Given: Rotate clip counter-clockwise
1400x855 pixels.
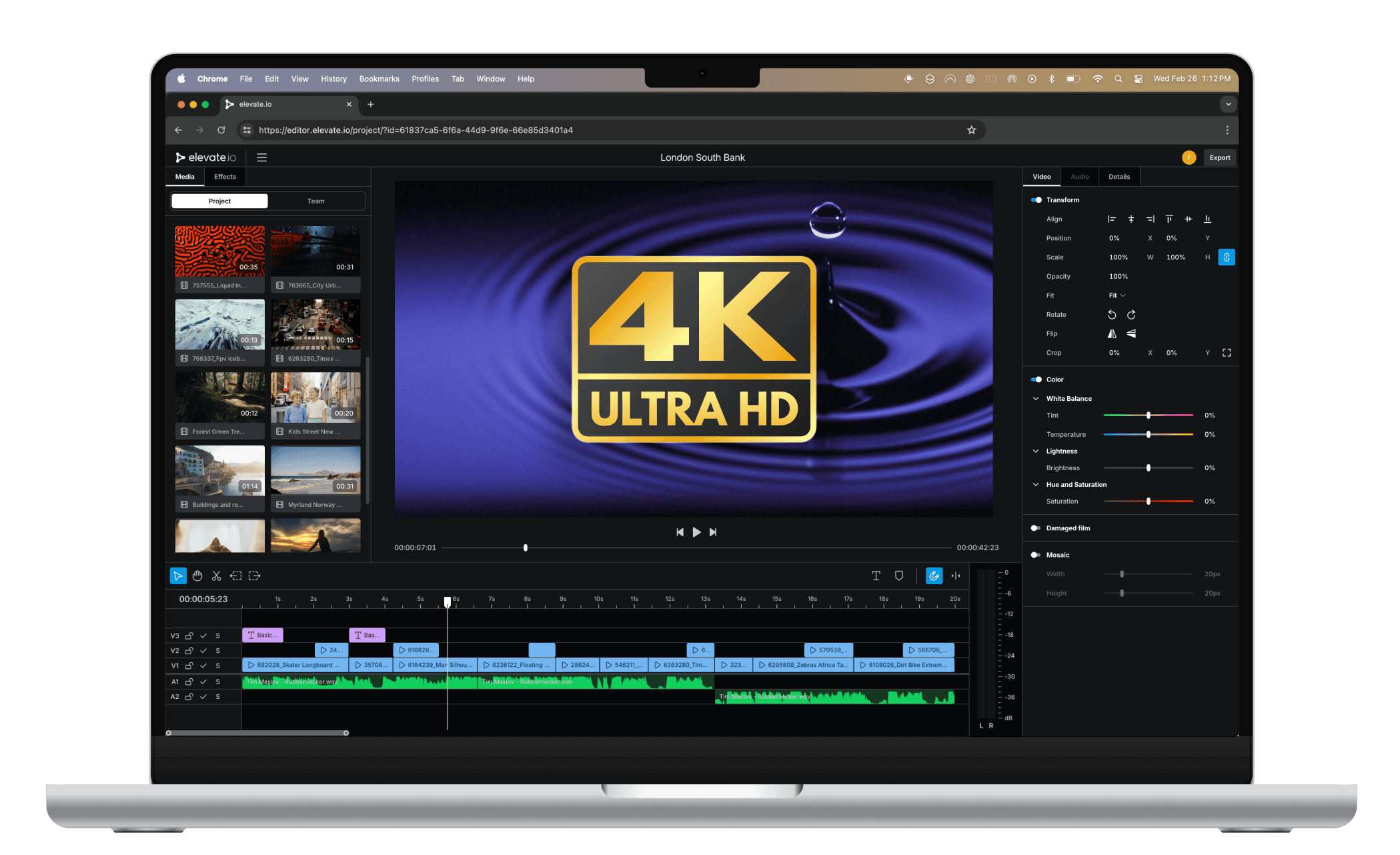Looking at the screenshot, I should coord(1112,315).
